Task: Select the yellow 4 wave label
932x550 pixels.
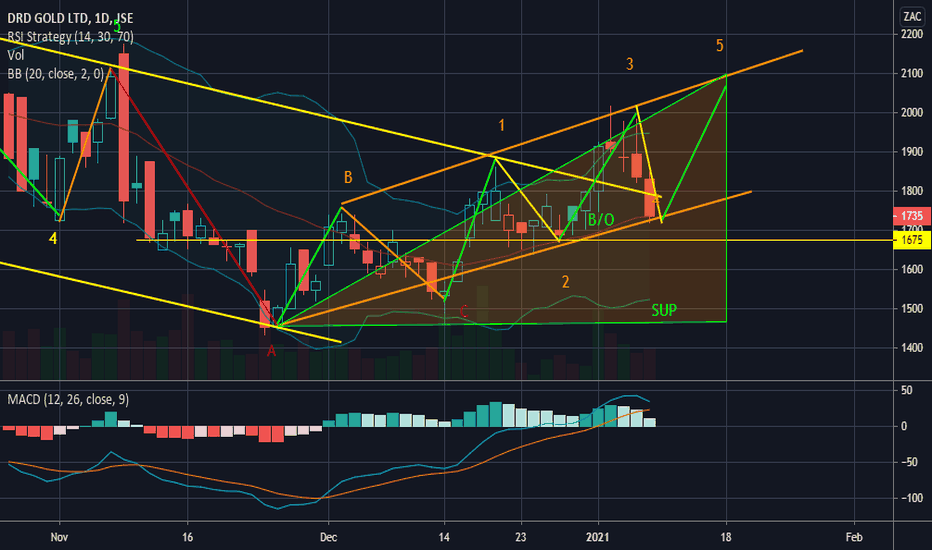Action: tap(53, 238)
